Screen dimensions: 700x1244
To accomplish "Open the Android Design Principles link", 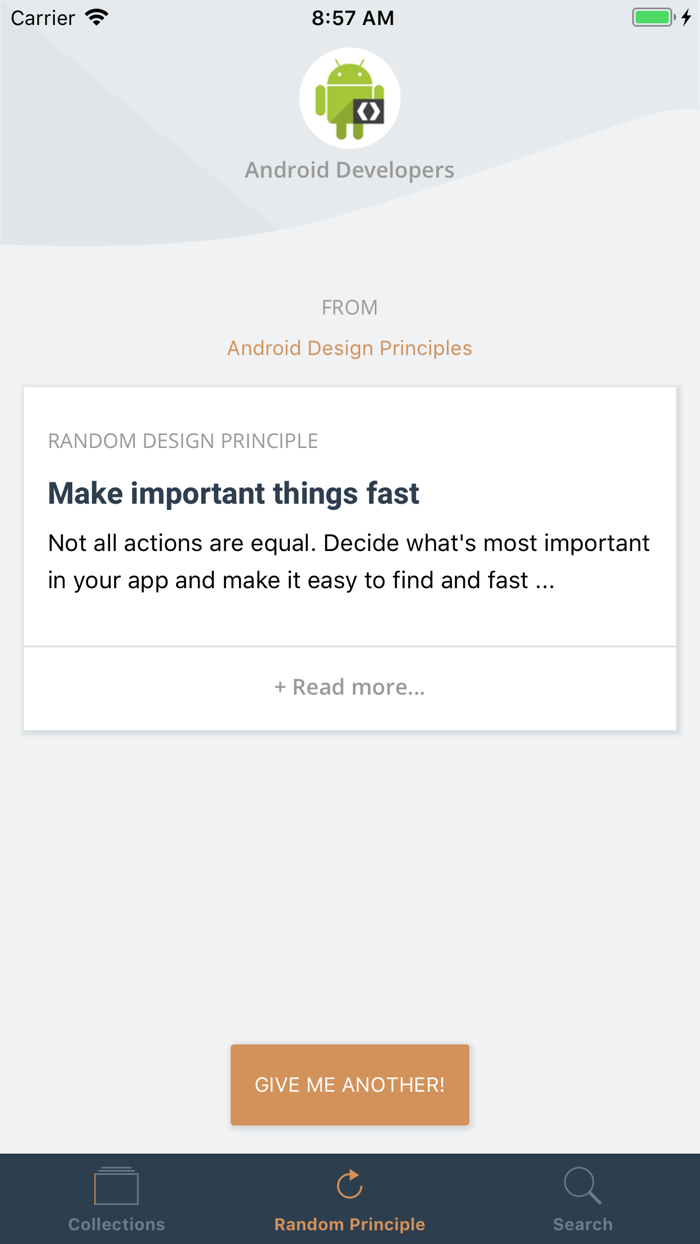I will (x=349, y=347).
